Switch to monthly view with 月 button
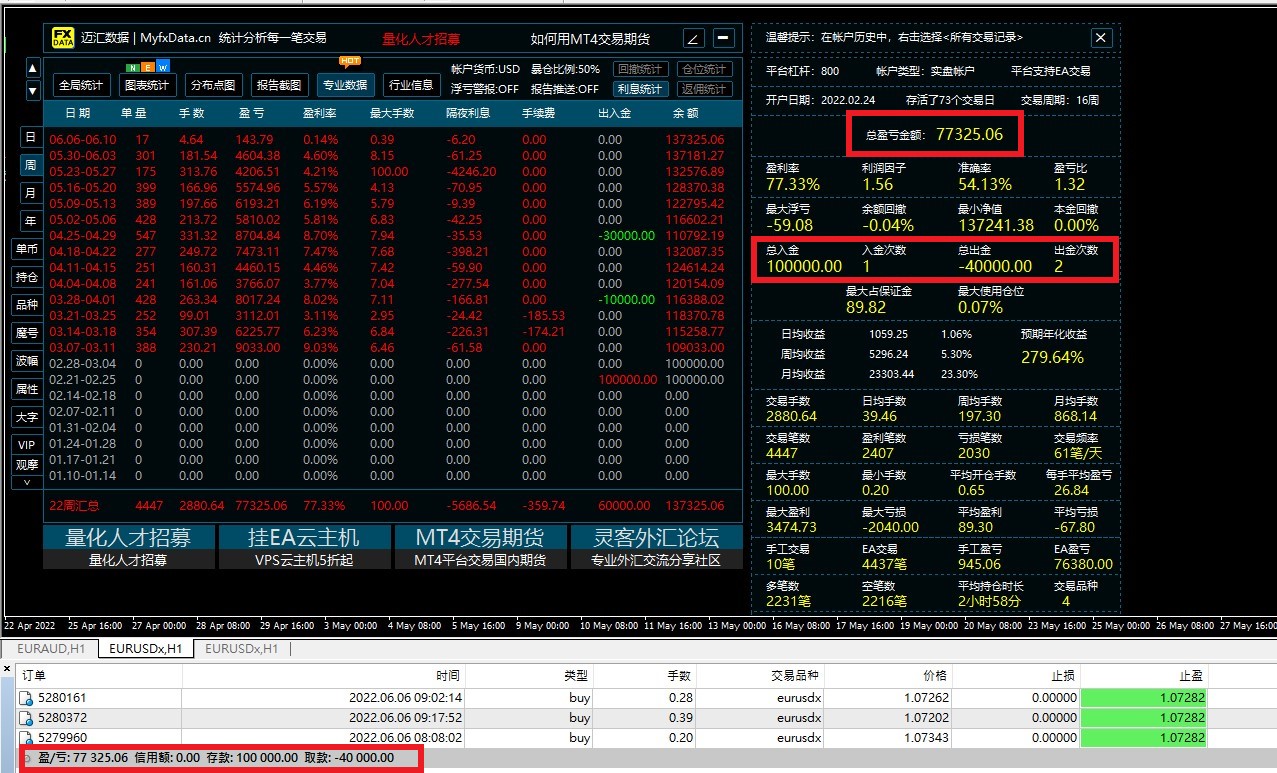Viewport: 1277px width, 773px height. [30, 192]
